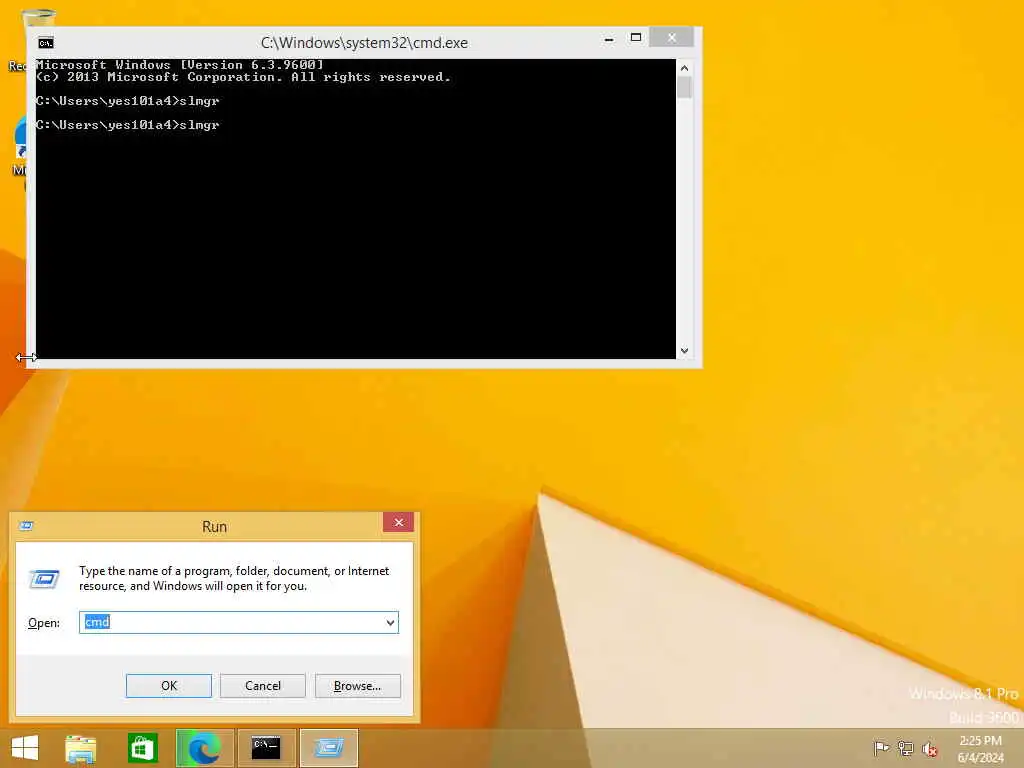Click the network tray icon
Viewport: 1024px width, 768px height.
(905, 748)
